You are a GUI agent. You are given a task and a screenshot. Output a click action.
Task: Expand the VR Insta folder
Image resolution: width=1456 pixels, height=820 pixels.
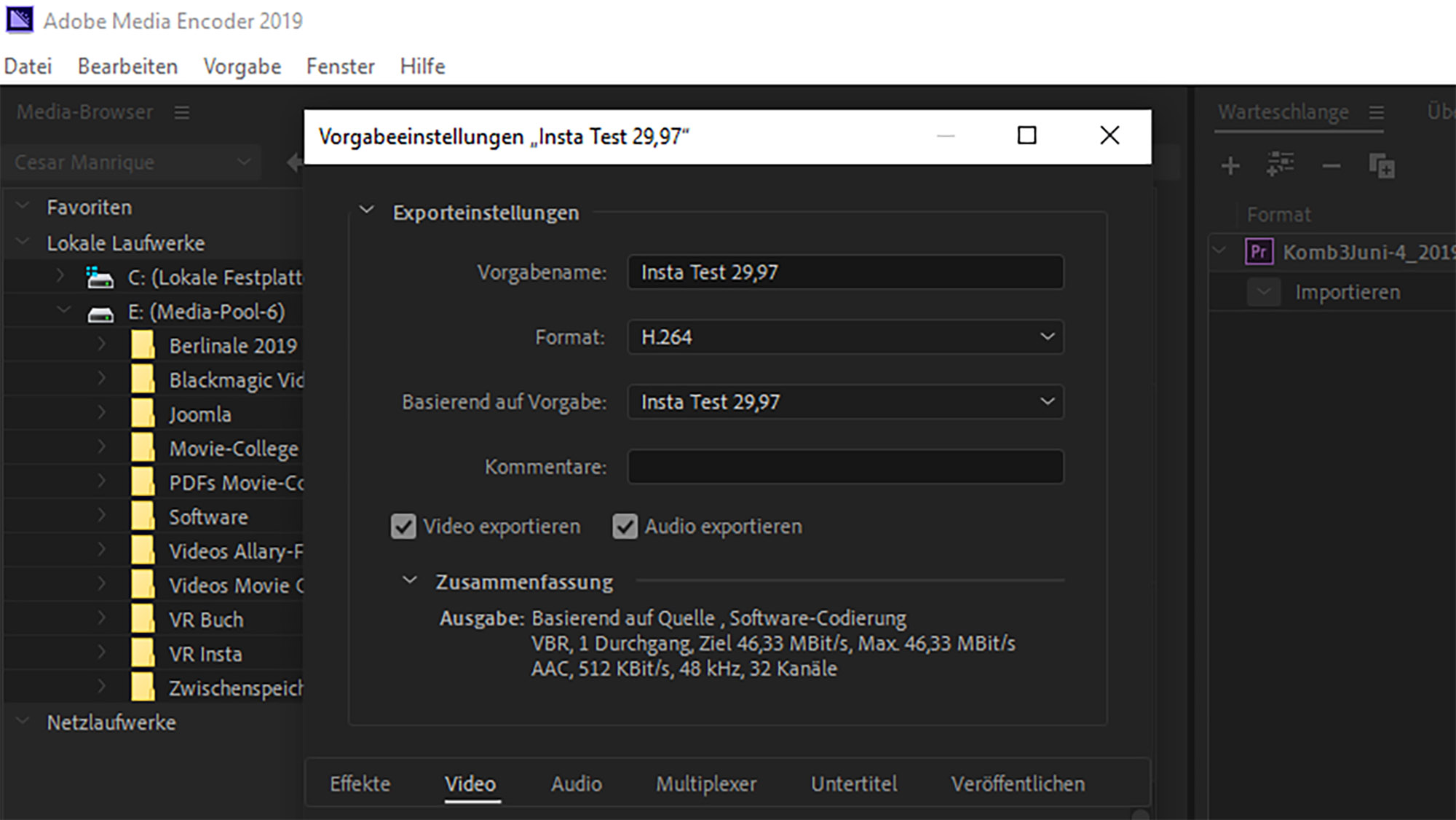coord(101,653)
